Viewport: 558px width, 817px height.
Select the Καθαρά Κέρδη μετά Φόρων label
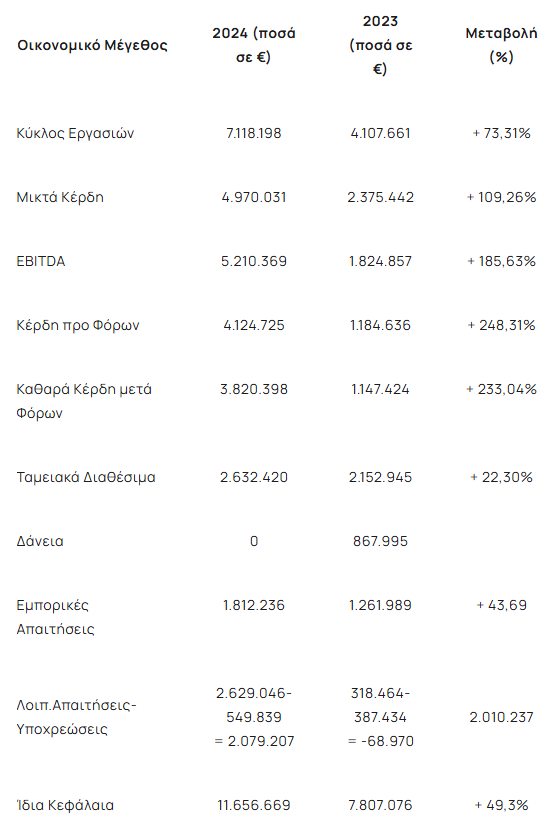tap(84, 401)
